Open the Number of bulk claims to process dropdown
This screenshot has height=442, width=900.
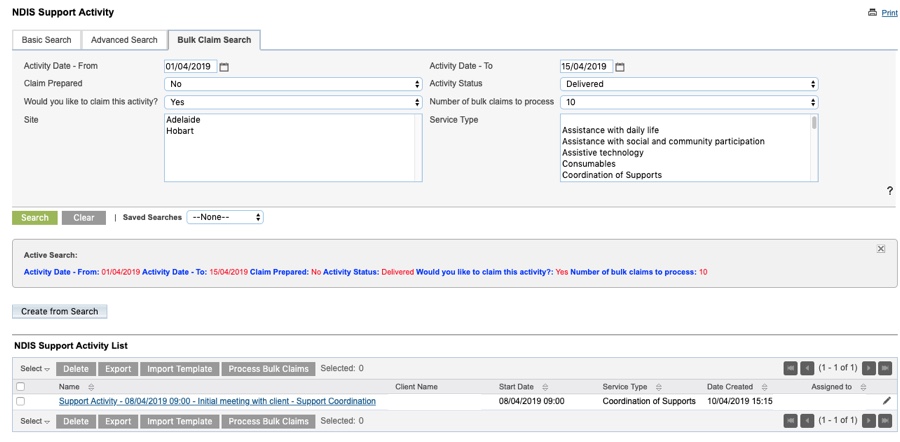pos(689,102)
